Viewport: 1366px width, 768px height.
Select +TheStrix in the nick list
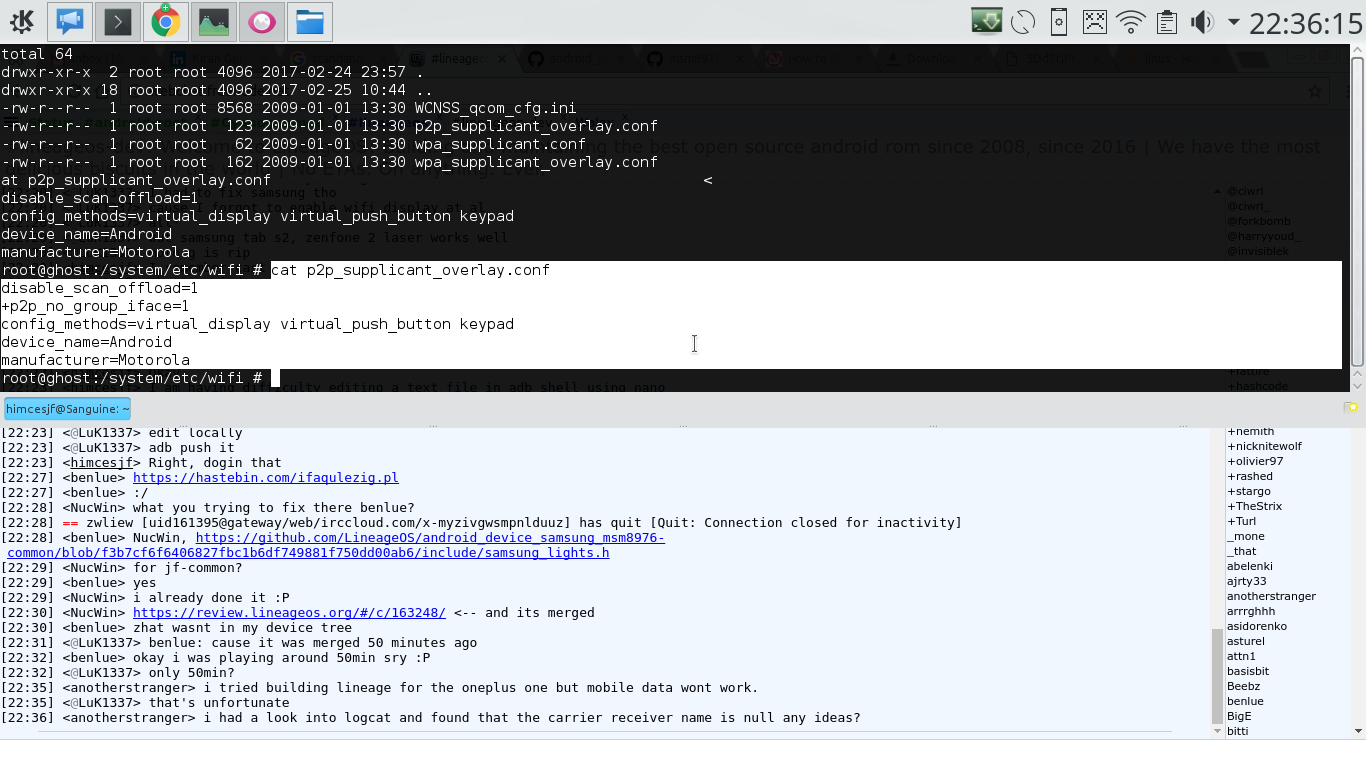[x=1254, y=506]
